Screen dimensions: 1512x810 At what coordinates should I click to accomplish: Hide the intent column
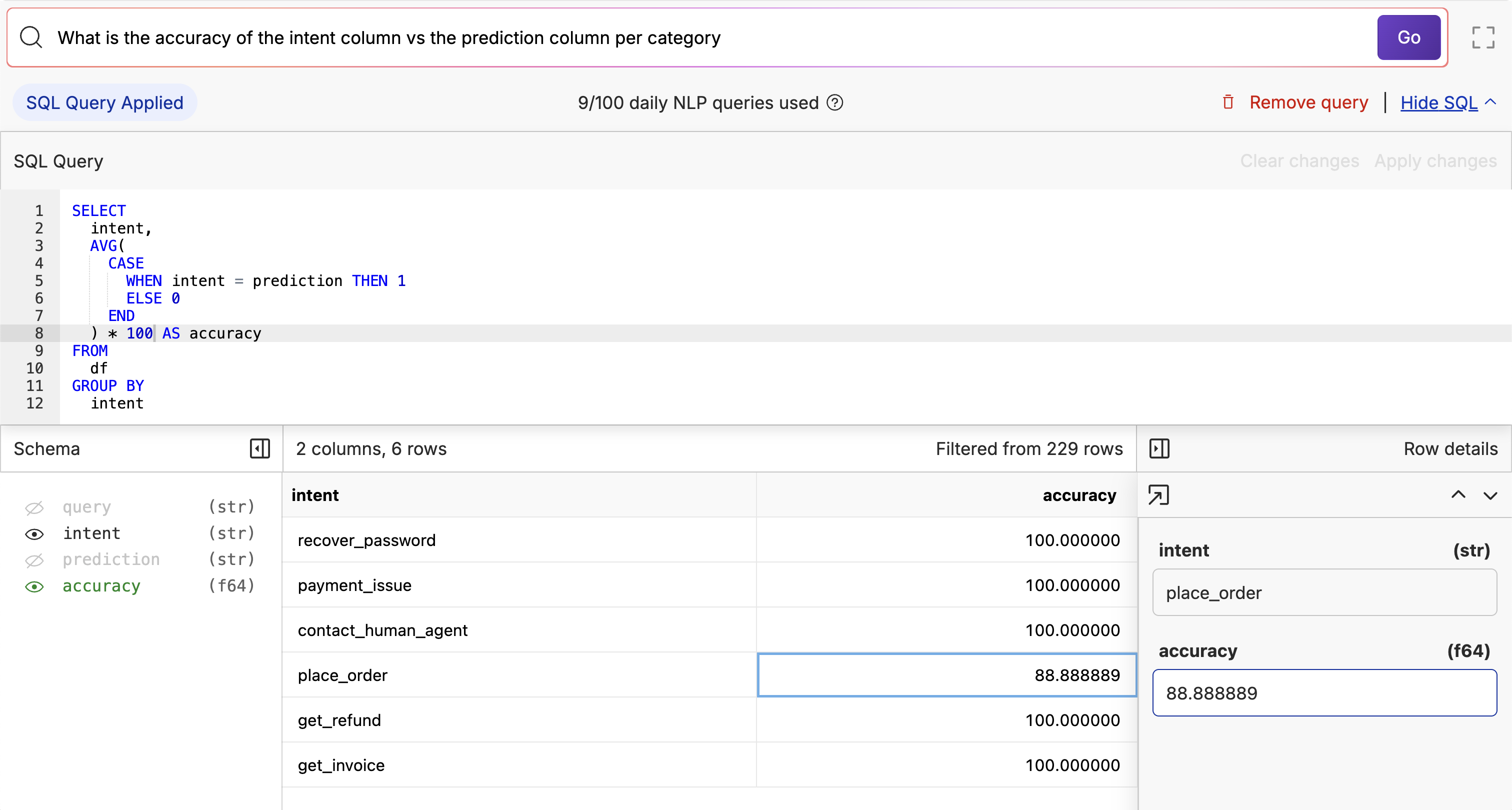click(34, 533)
